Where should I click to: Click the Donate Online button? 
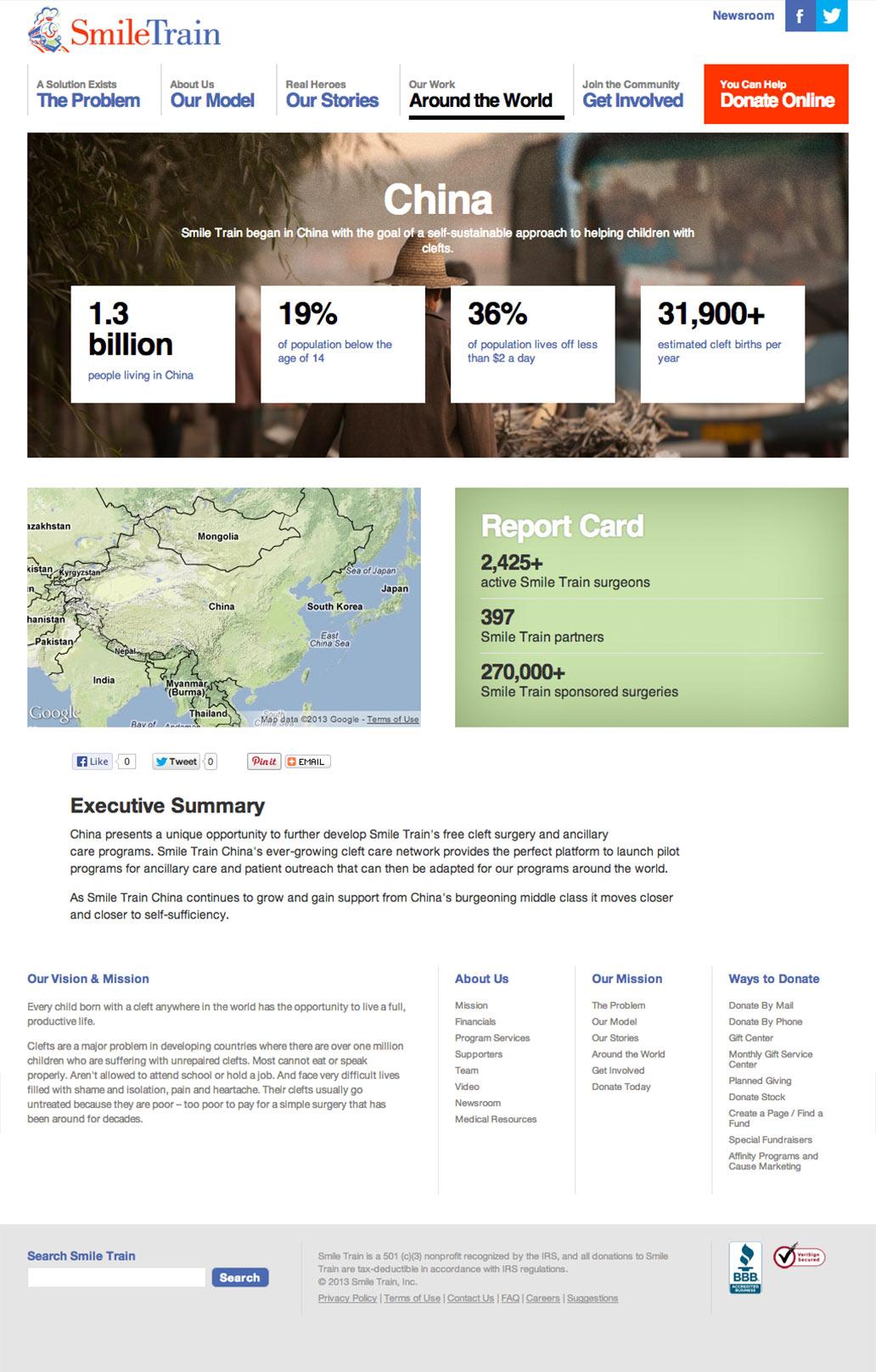(x=776, y=93)
